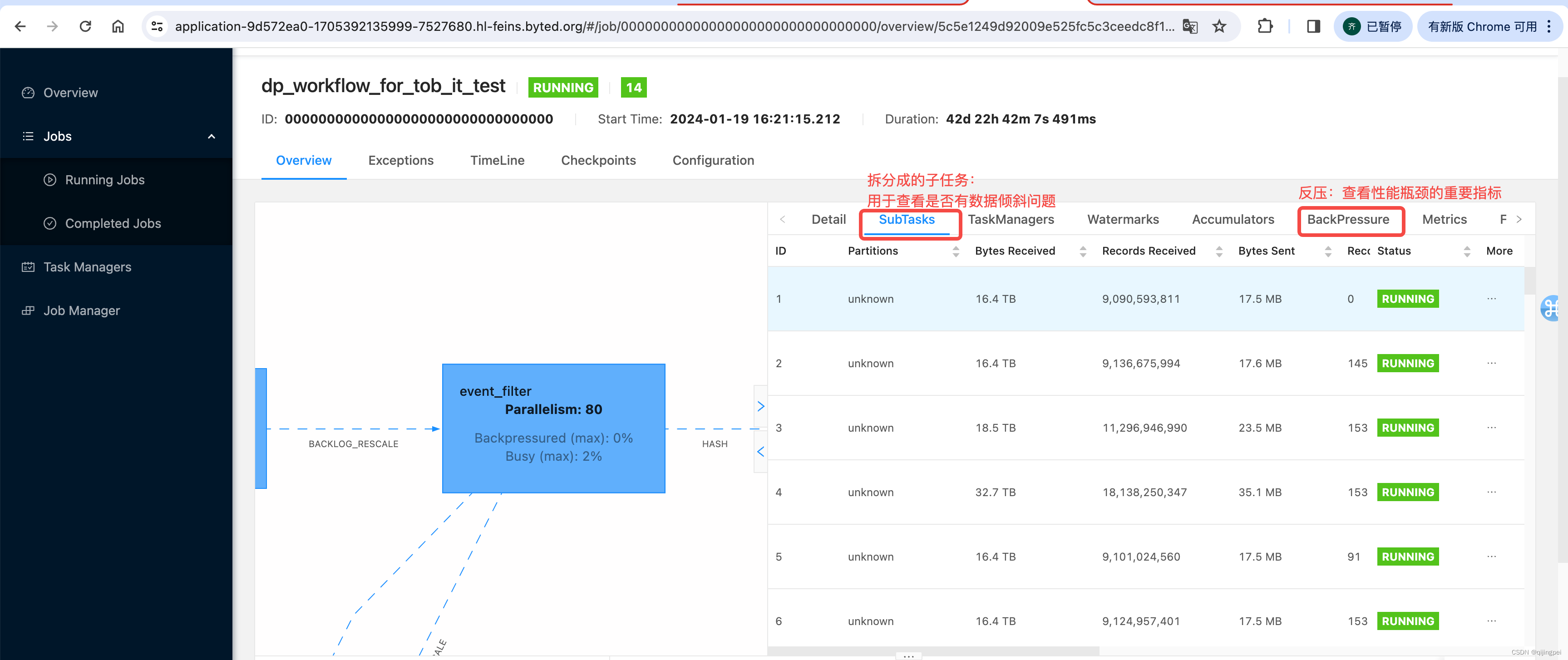Click the Checkpoints tab button
Viewport: 1568px width, 660px height.
pos(598,160)
